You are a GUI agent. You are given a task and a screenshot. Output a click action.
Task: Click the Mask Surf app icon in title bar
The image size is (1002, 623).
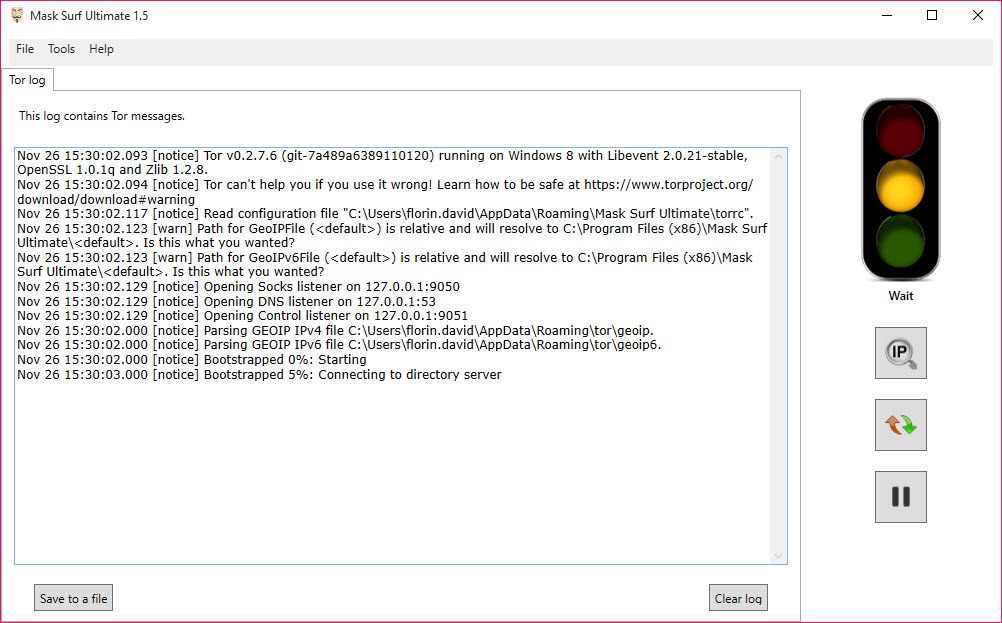(x=17, y=15)
